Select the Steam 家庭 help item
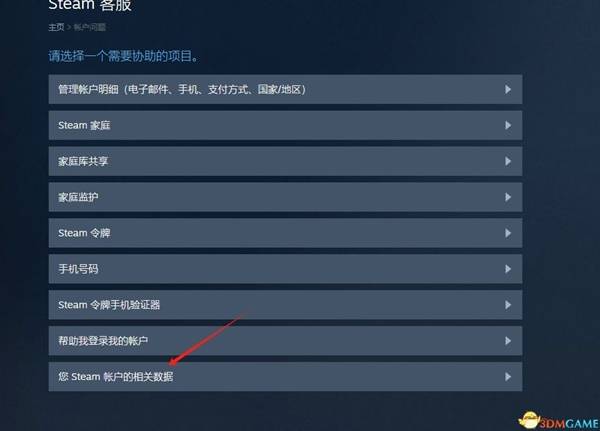This screenshot has height=431, width=600. (x=285, y=126)
